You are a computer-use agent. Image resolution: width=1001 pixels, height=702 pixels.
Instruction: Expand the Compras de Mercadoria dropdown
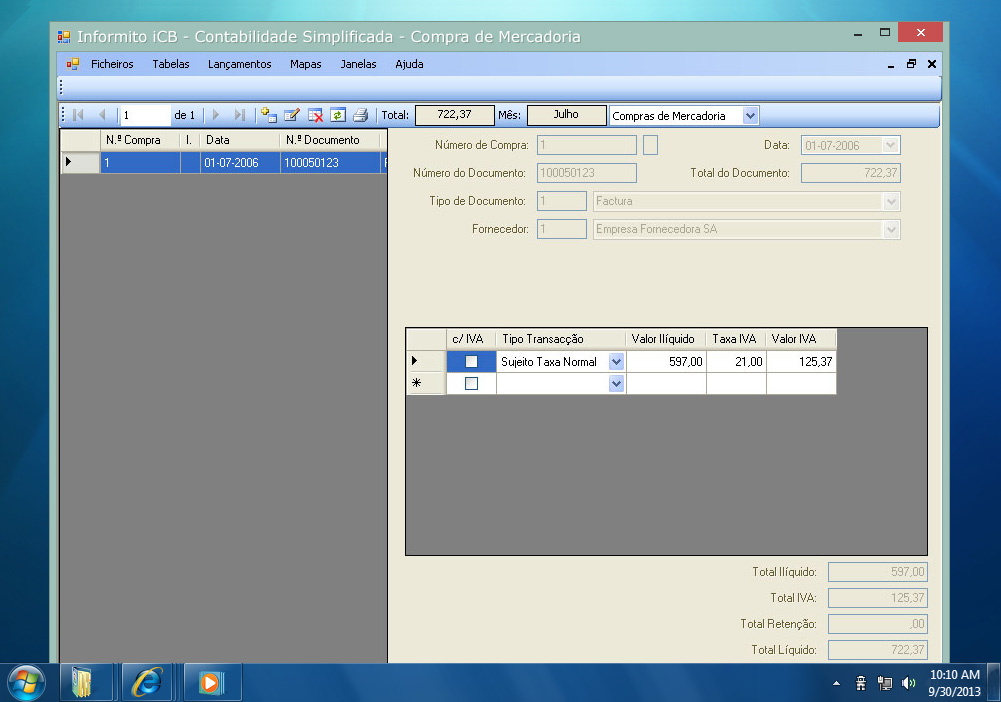click(750, 115)
